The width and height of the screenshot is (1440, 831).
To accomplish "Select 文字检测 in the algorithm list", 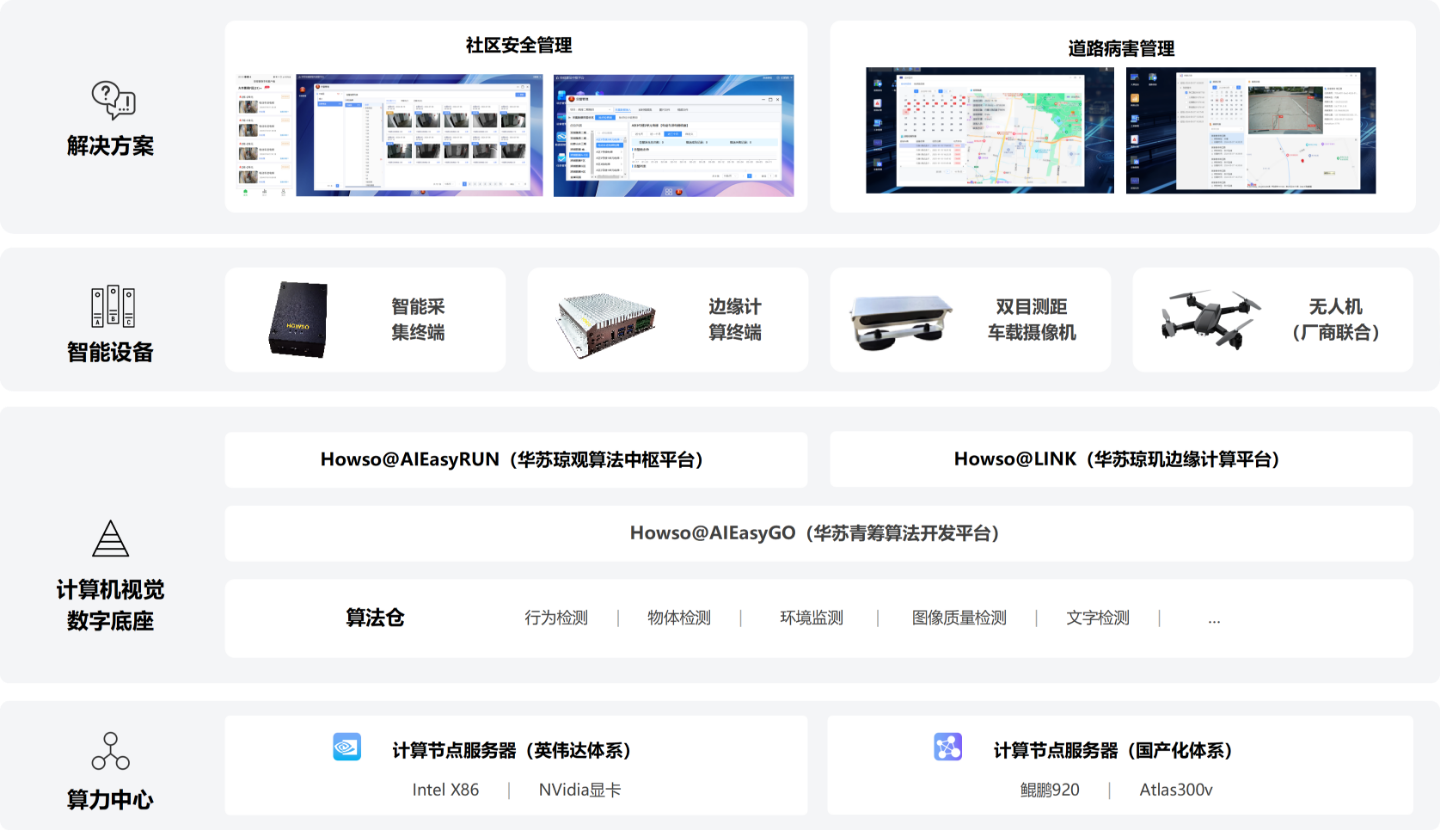I will (x=1098, y=618).
